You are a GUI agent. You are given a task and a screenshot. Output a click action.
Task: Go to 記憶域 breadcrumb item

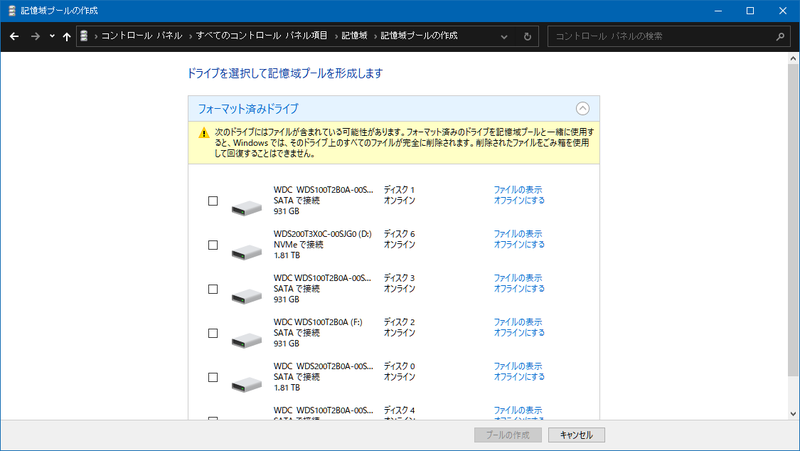[x=353, y=36]
